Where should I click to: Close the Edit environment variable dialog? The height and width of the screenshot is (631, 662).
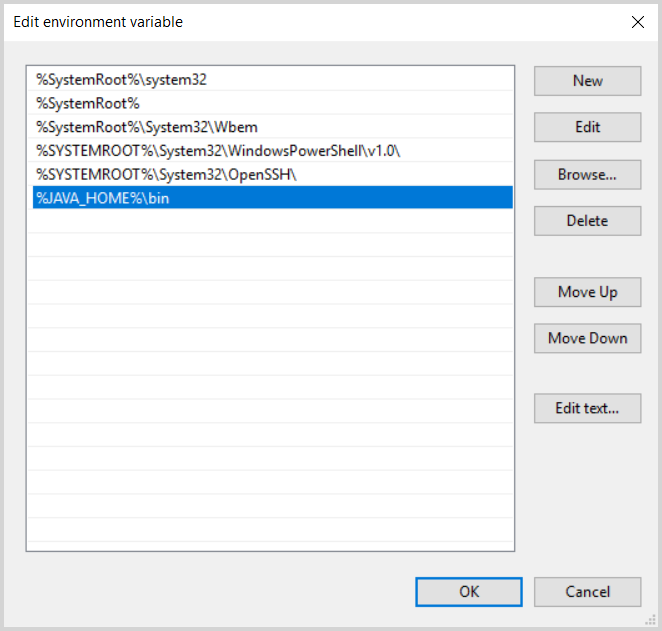[637, 21]
